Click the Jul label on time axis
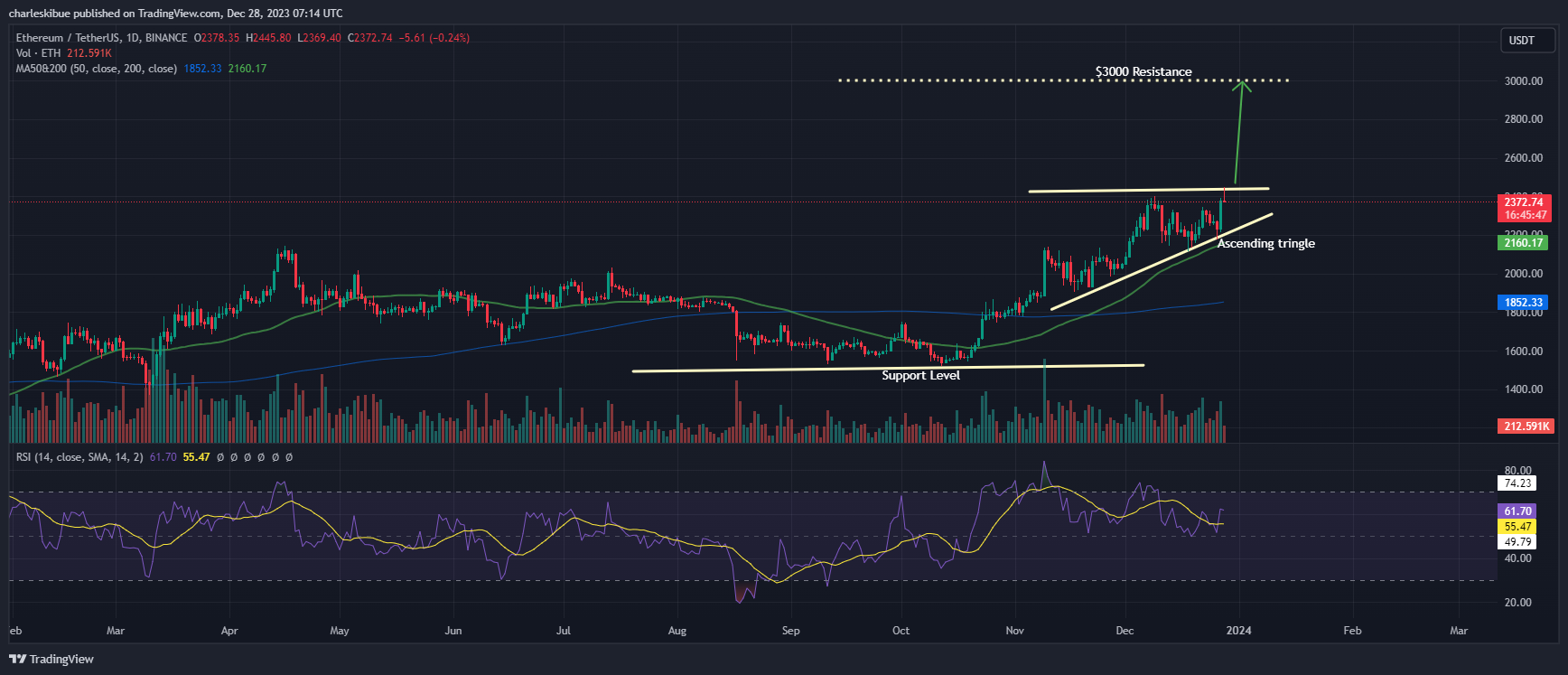 (x=563, y=631)
